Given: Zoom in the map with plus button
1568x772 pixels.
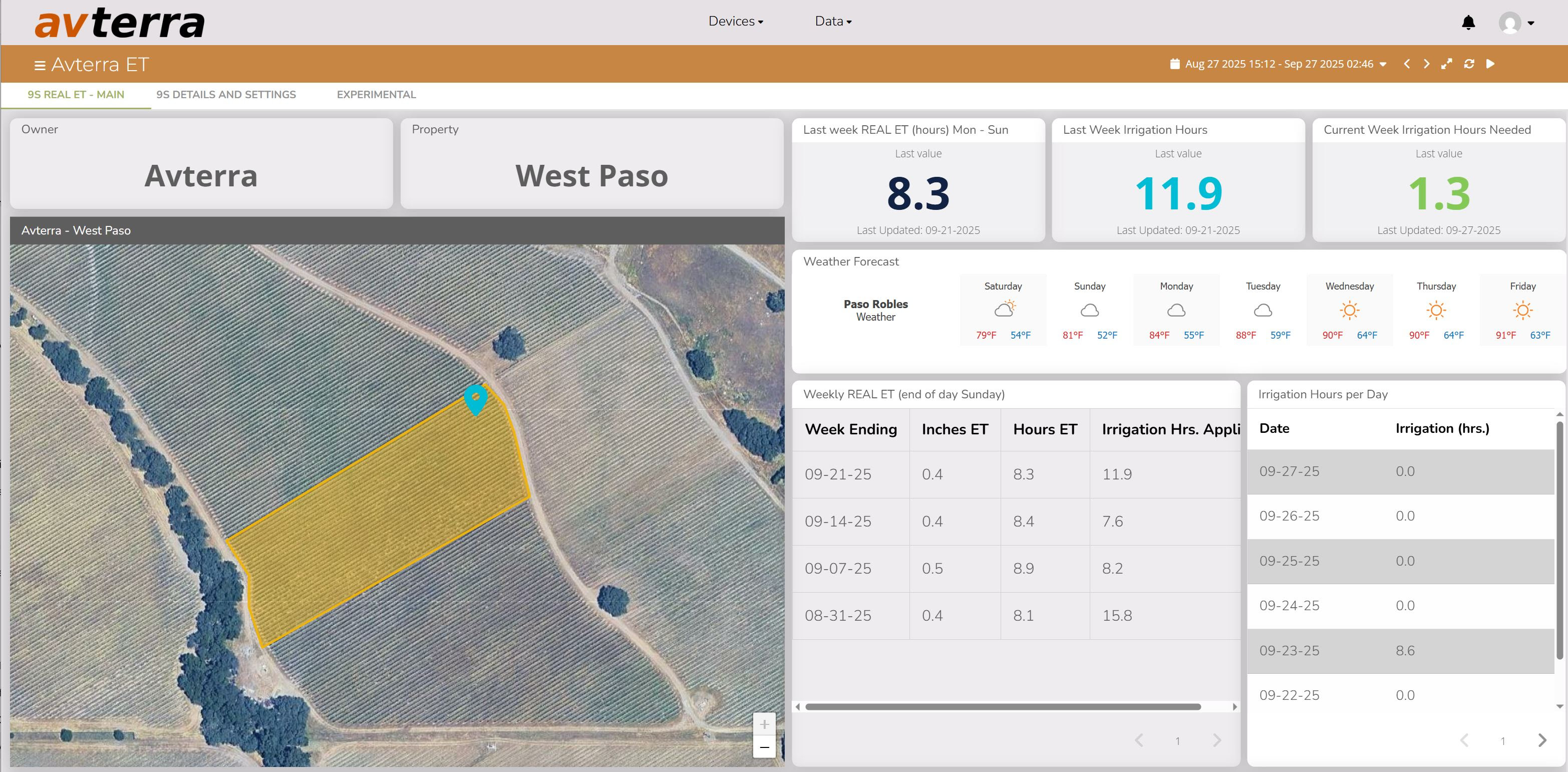Looking at the screenshot, I should 764,724.
